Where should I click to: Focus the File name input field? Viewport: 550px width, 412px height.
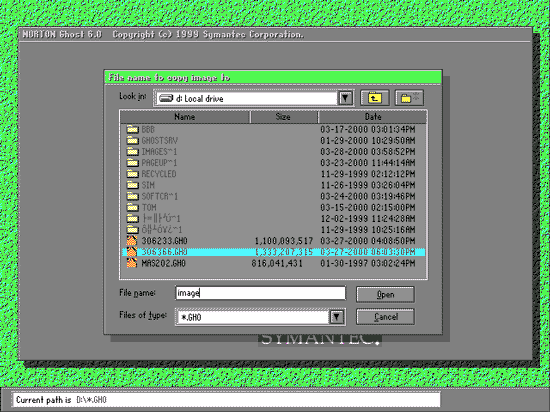tap(260, 293)
